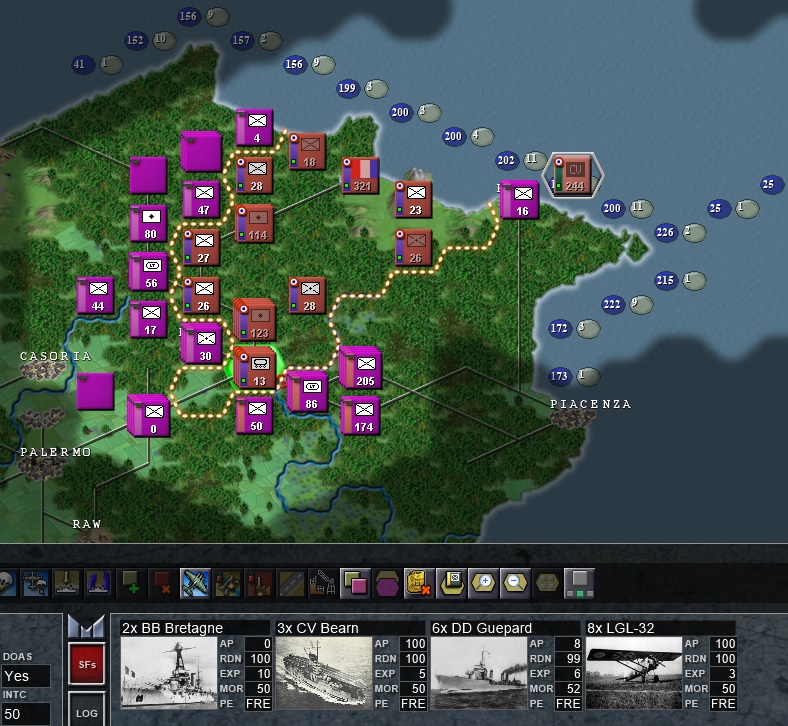Click the sea zone marker 199
The height and width of the screenshot is (726, 788).
(347, 88)
